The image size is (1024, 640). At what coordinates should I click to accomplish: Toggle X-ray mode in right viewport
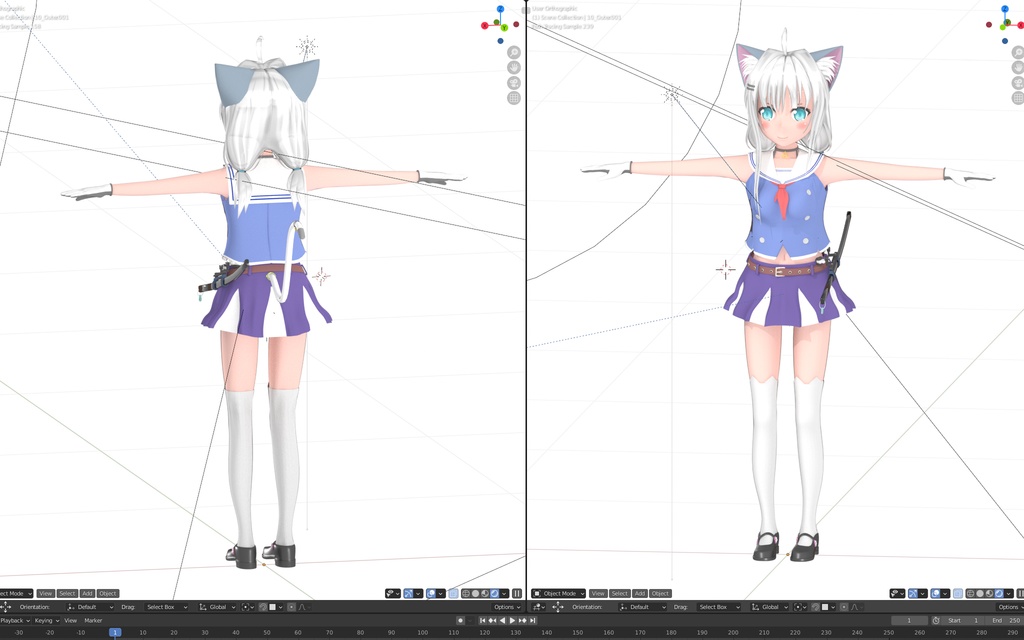coord(957,592)
